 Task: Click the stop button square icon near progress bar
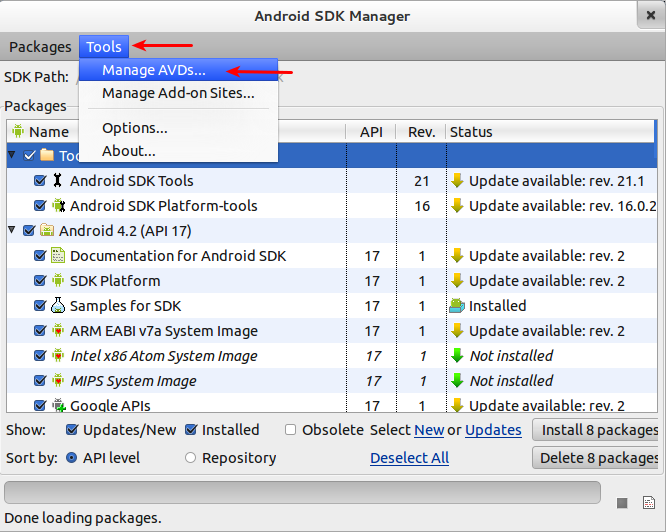point(622,503)
